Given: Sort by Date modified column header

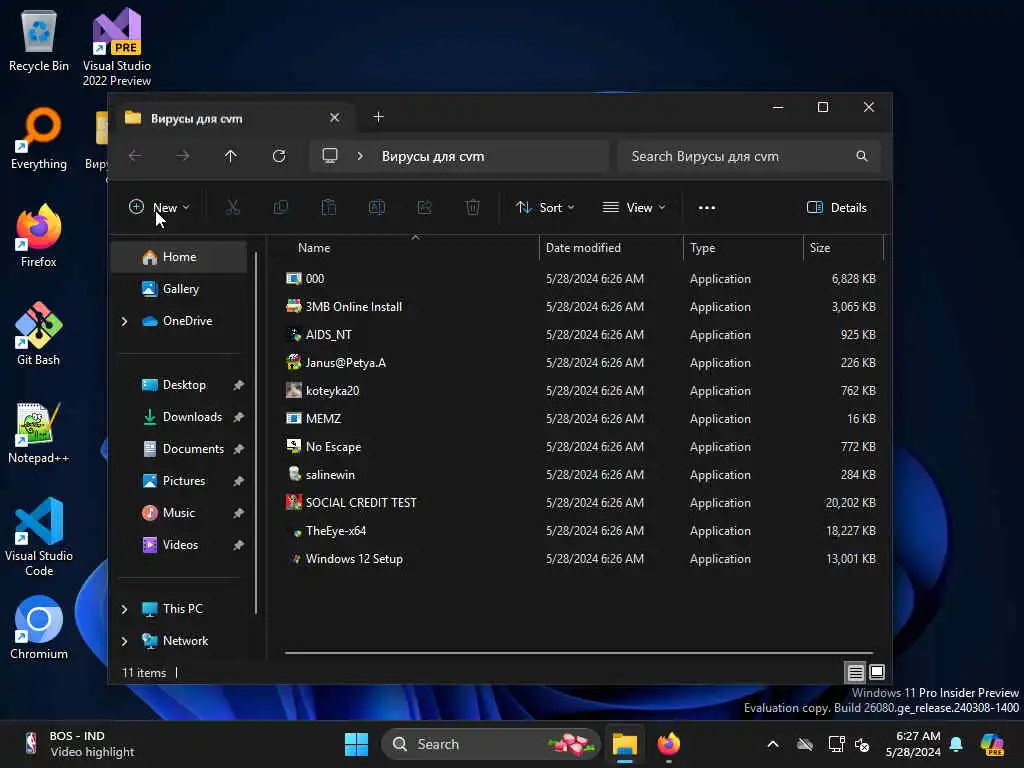Looking at the screenshot, I should [611, 248].
